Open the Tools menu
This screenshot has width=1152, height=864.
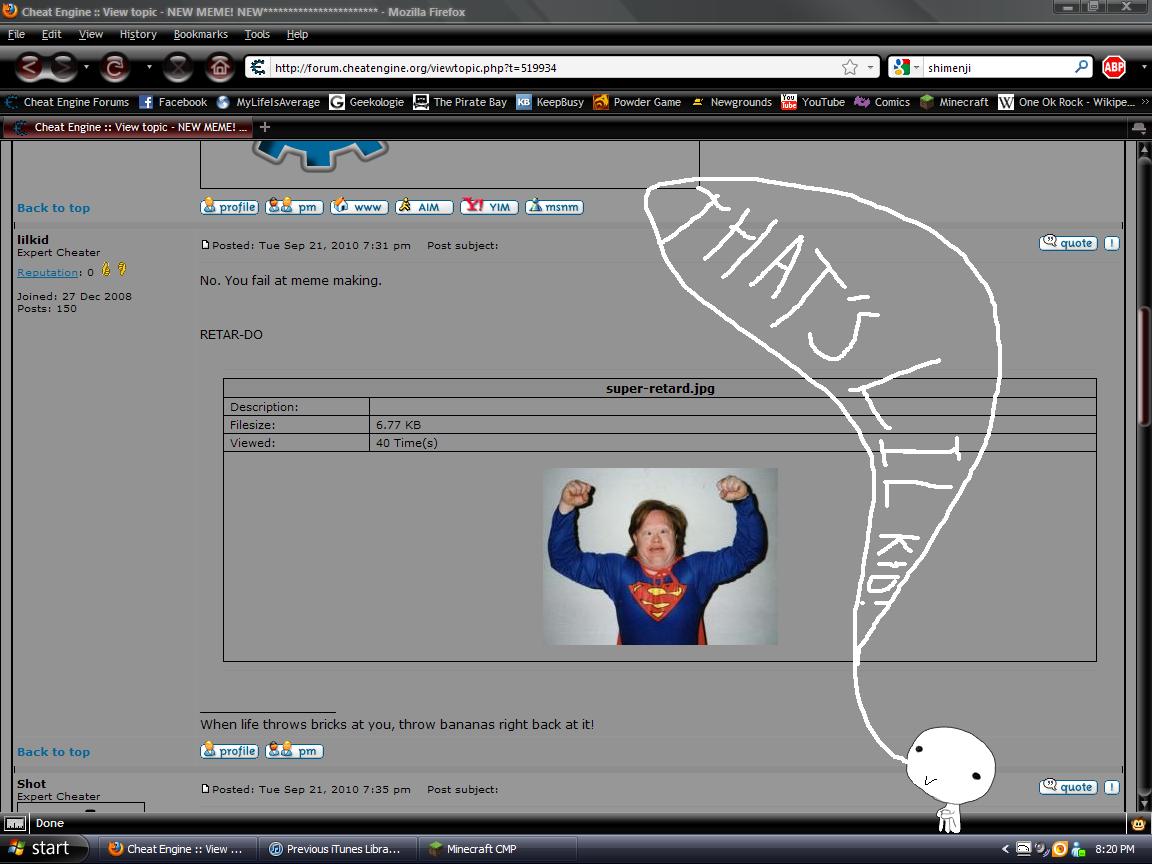point(257,34)
